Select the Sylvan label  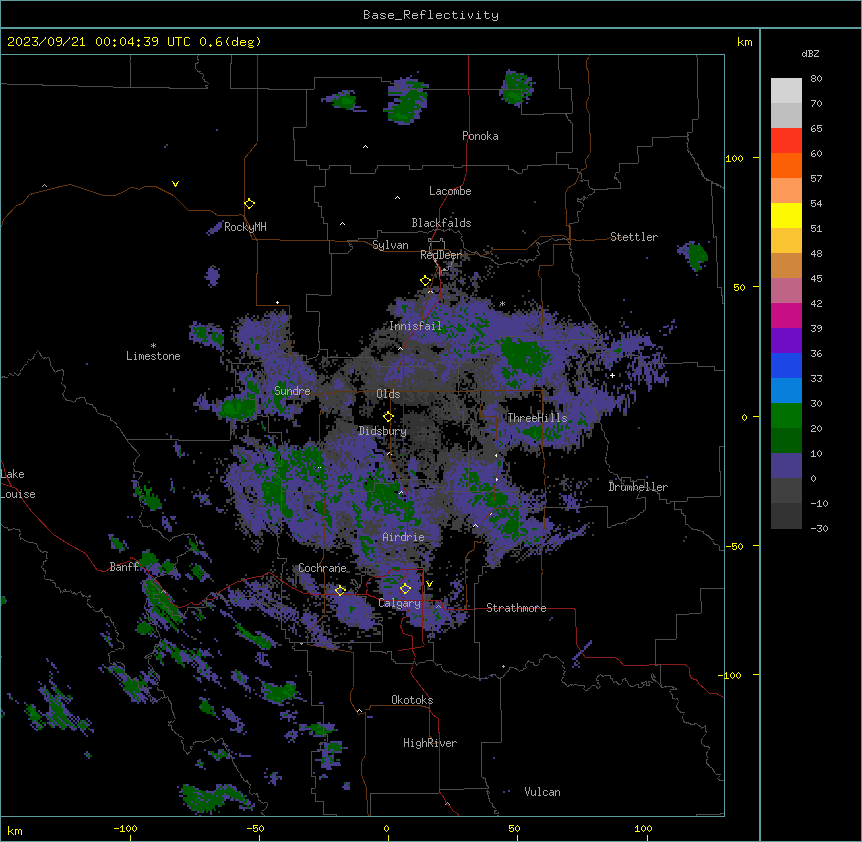click(390, 245)
